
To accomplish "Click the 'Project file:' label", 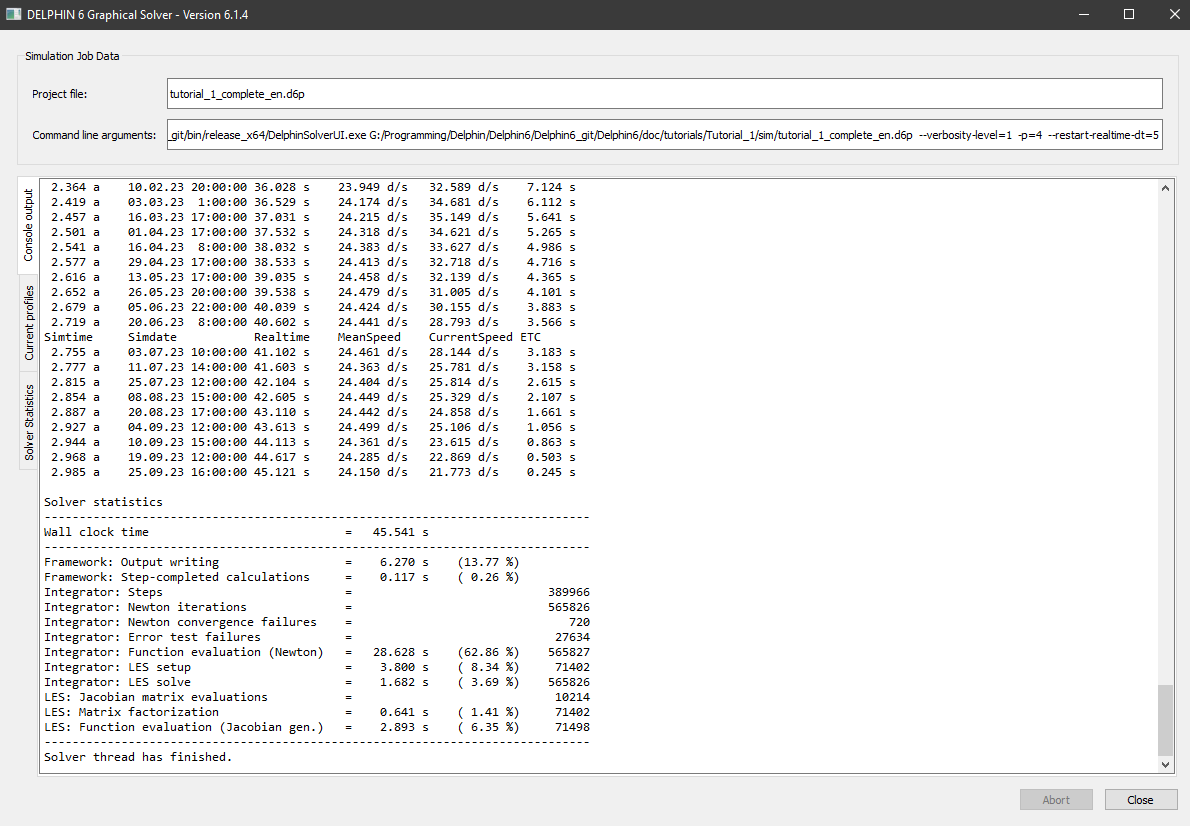I will pyautogui.click(x=59, y=94).
